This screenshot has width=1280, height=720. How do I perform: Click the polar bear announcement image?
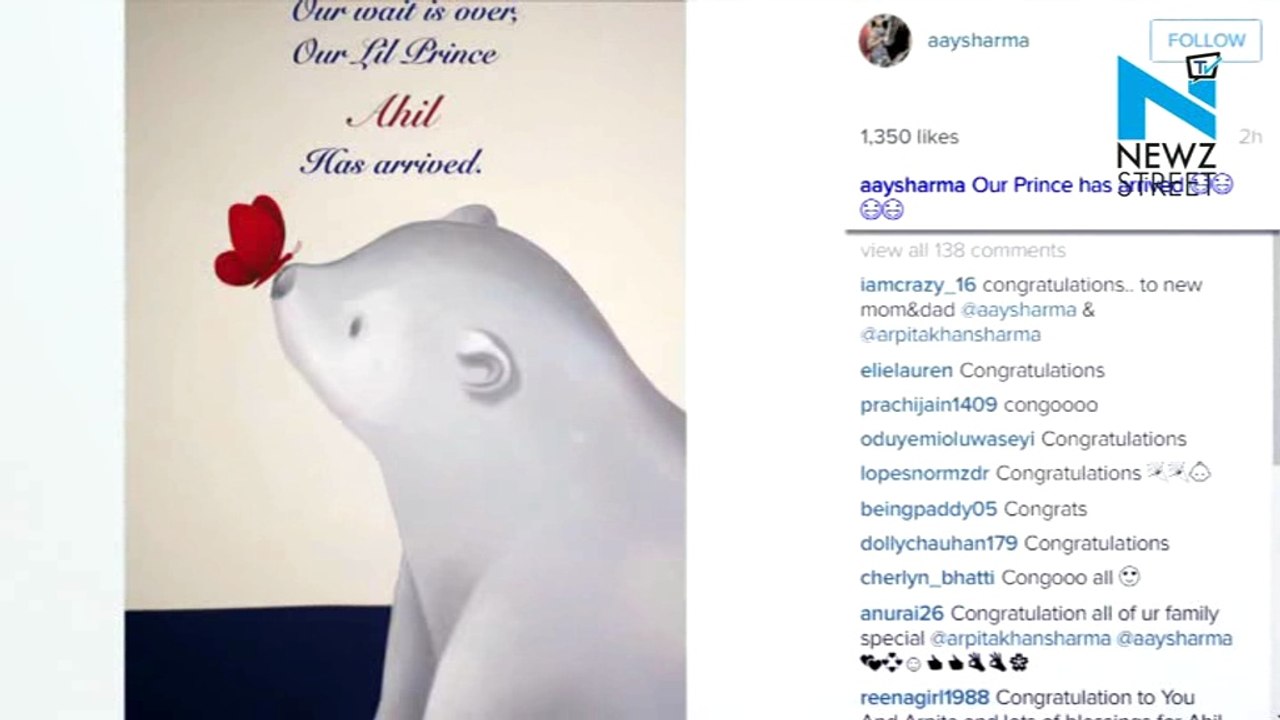(x=405, y=360)
